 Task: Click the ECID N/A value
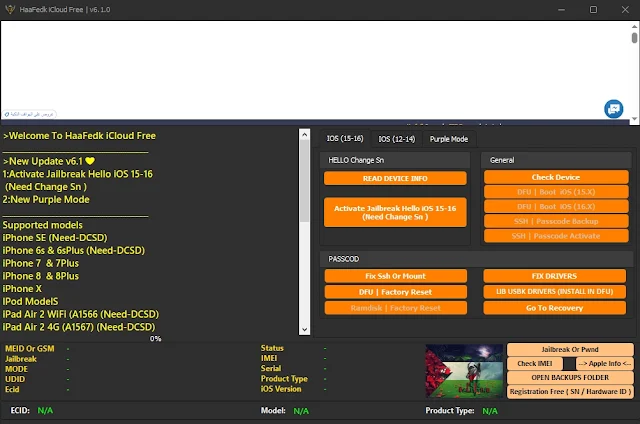pyautogui.click(x=45, y=411)
